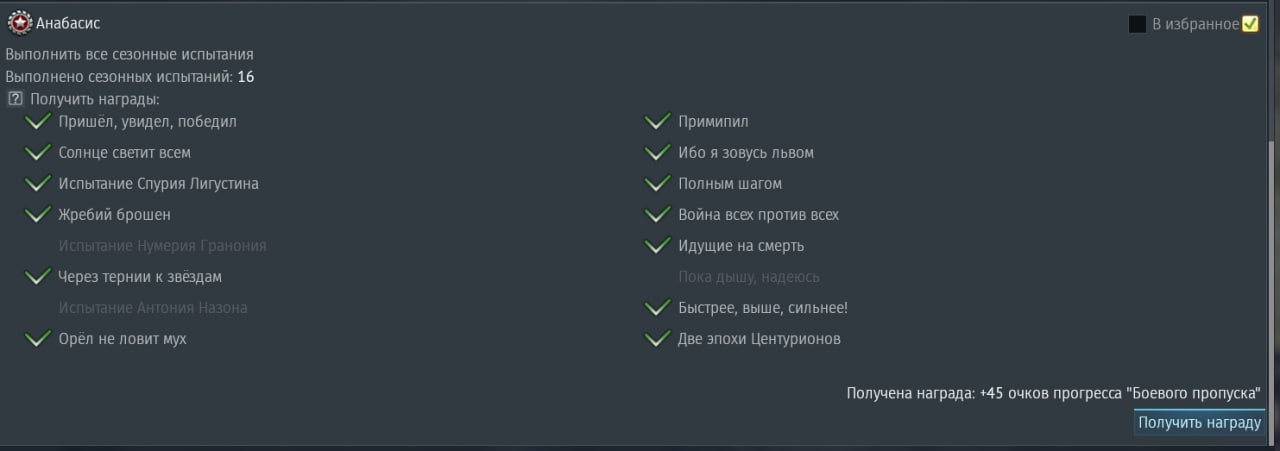Image resolution: width=1280 pixels, height=451 pixels.
Task: Click the Анабасис title text
Action: tap(68, 23)
